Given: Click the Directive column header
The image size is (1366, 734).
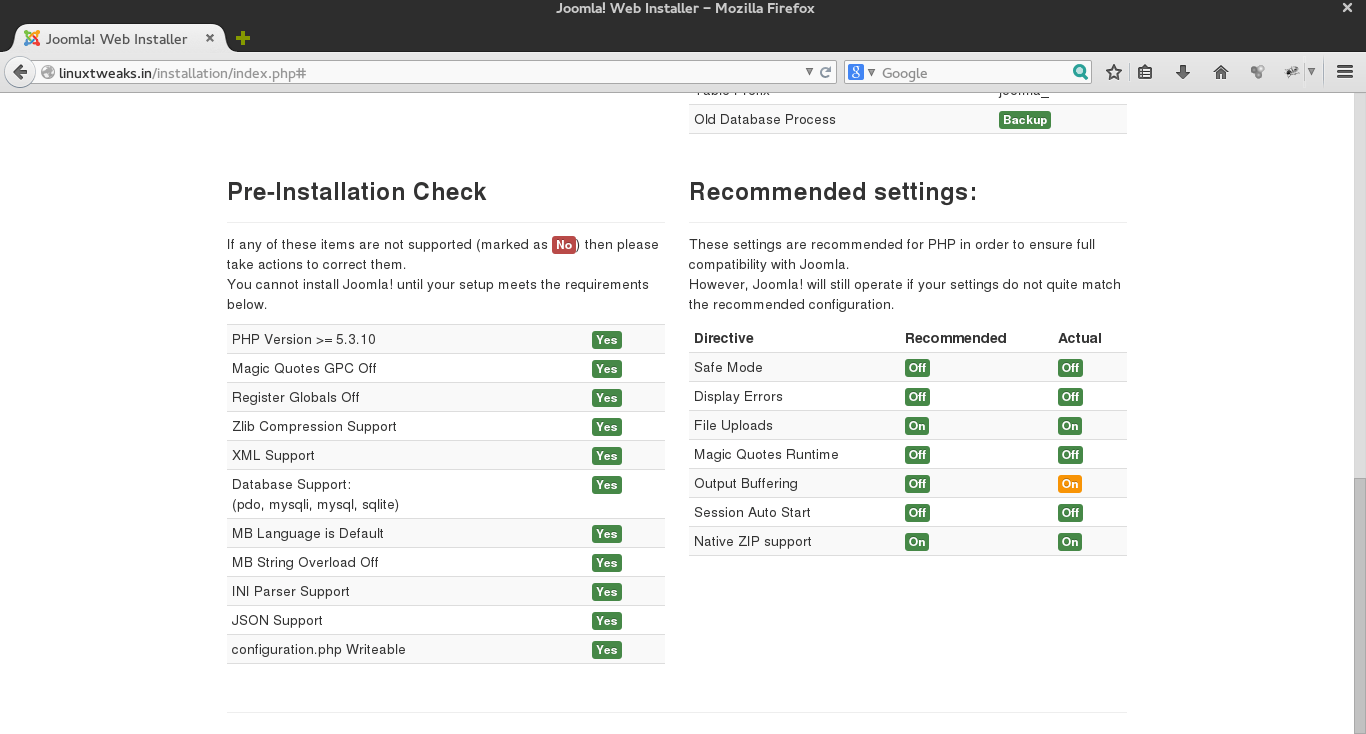Looking at the screenshot, I should pos(724,338).
